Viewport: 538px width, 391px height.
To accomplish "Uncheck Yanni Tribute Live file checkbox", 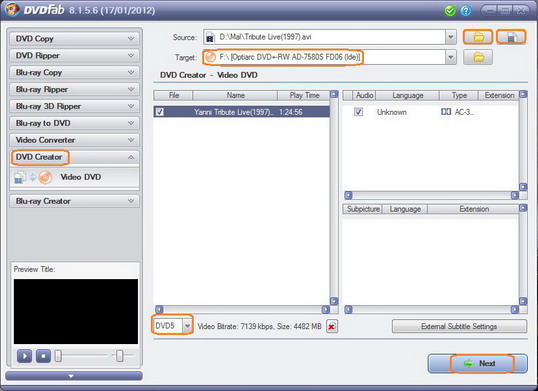I will [160, 112].
